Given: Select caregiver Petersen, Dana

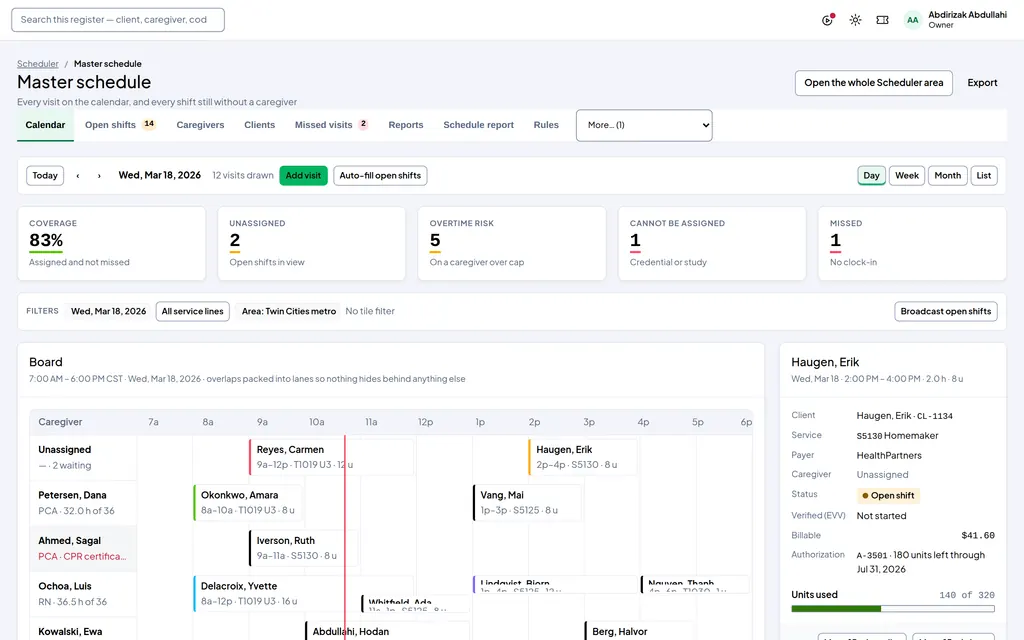Looking at the screenshot, I should click(83, 503).
